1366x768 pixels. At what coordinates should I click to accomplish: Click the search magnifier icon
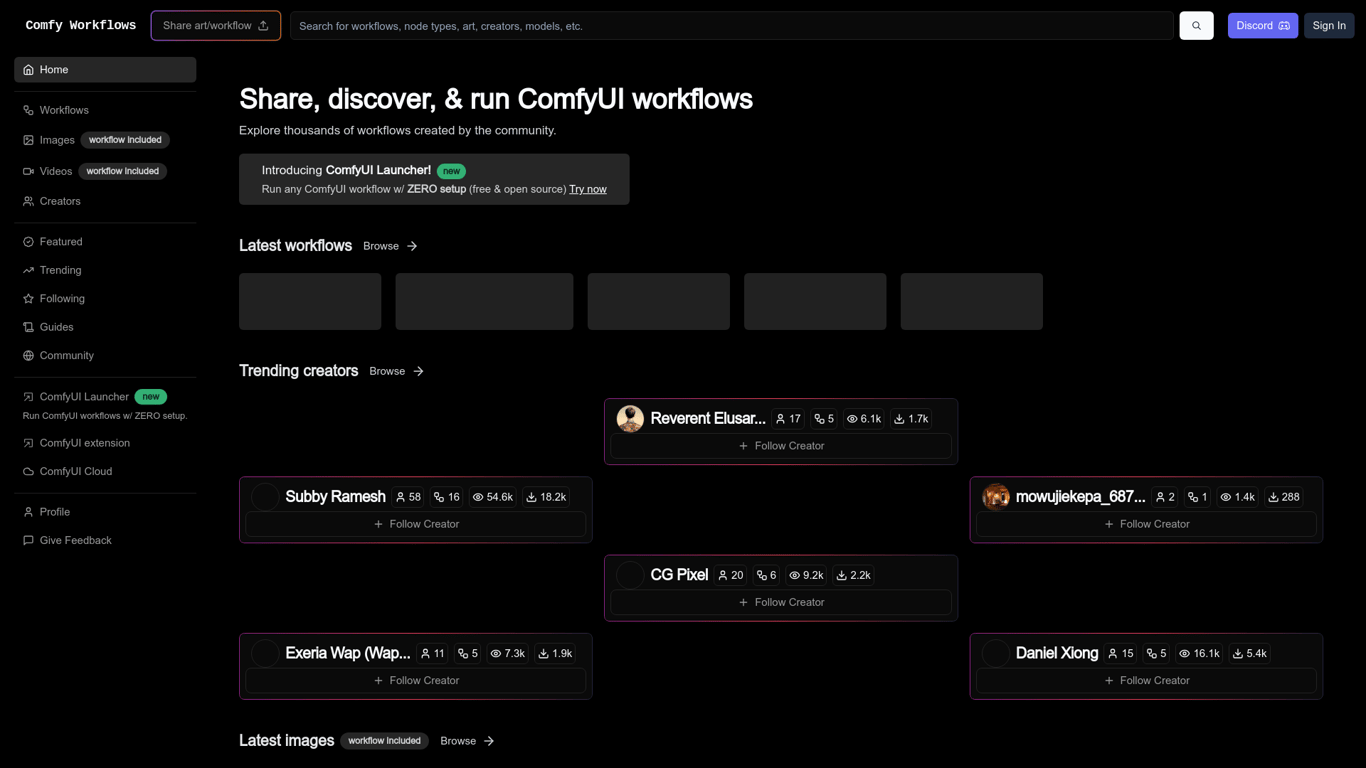(1196, 25)
